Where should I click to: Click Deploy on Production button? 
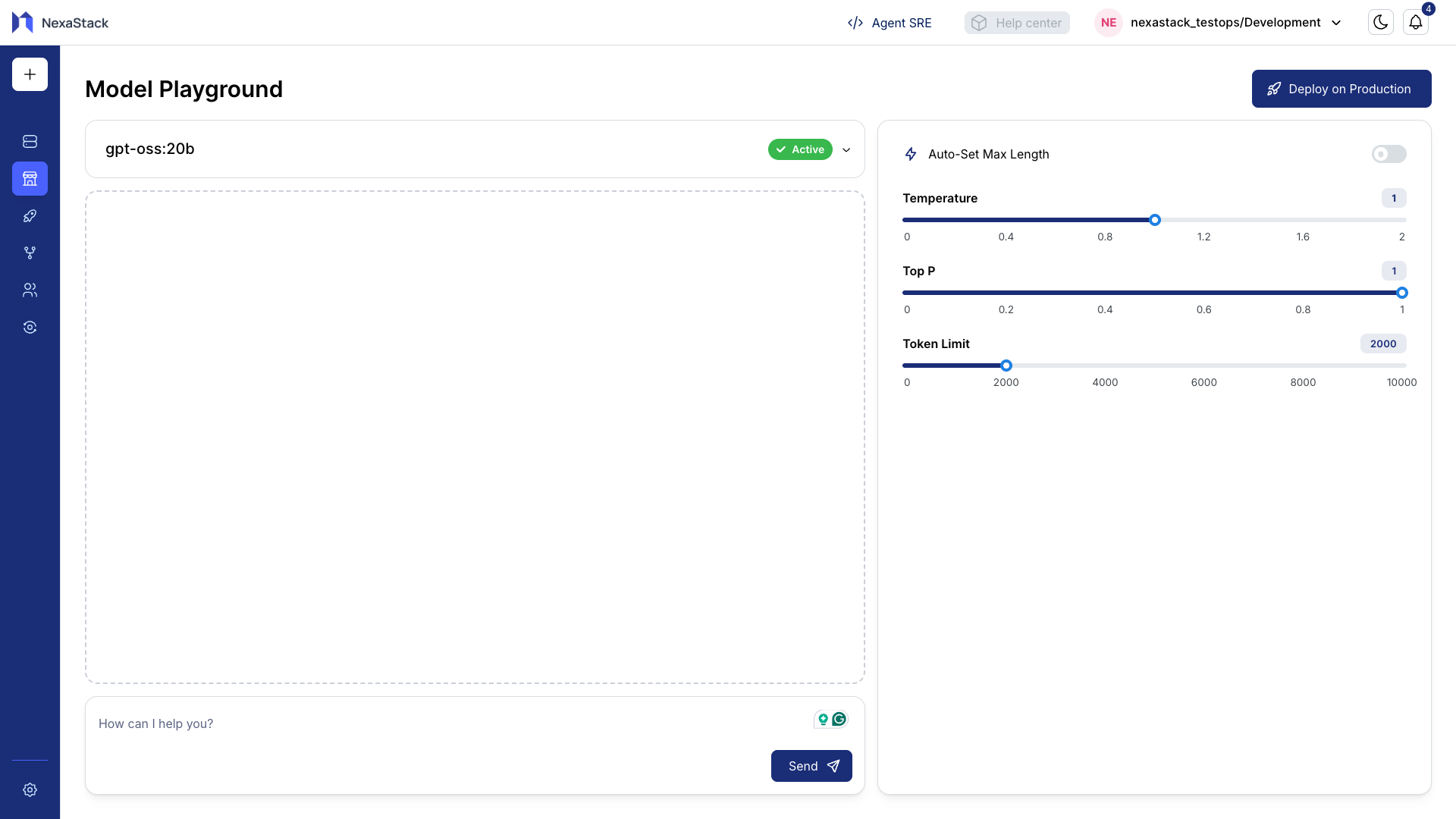click(1341, 88)
